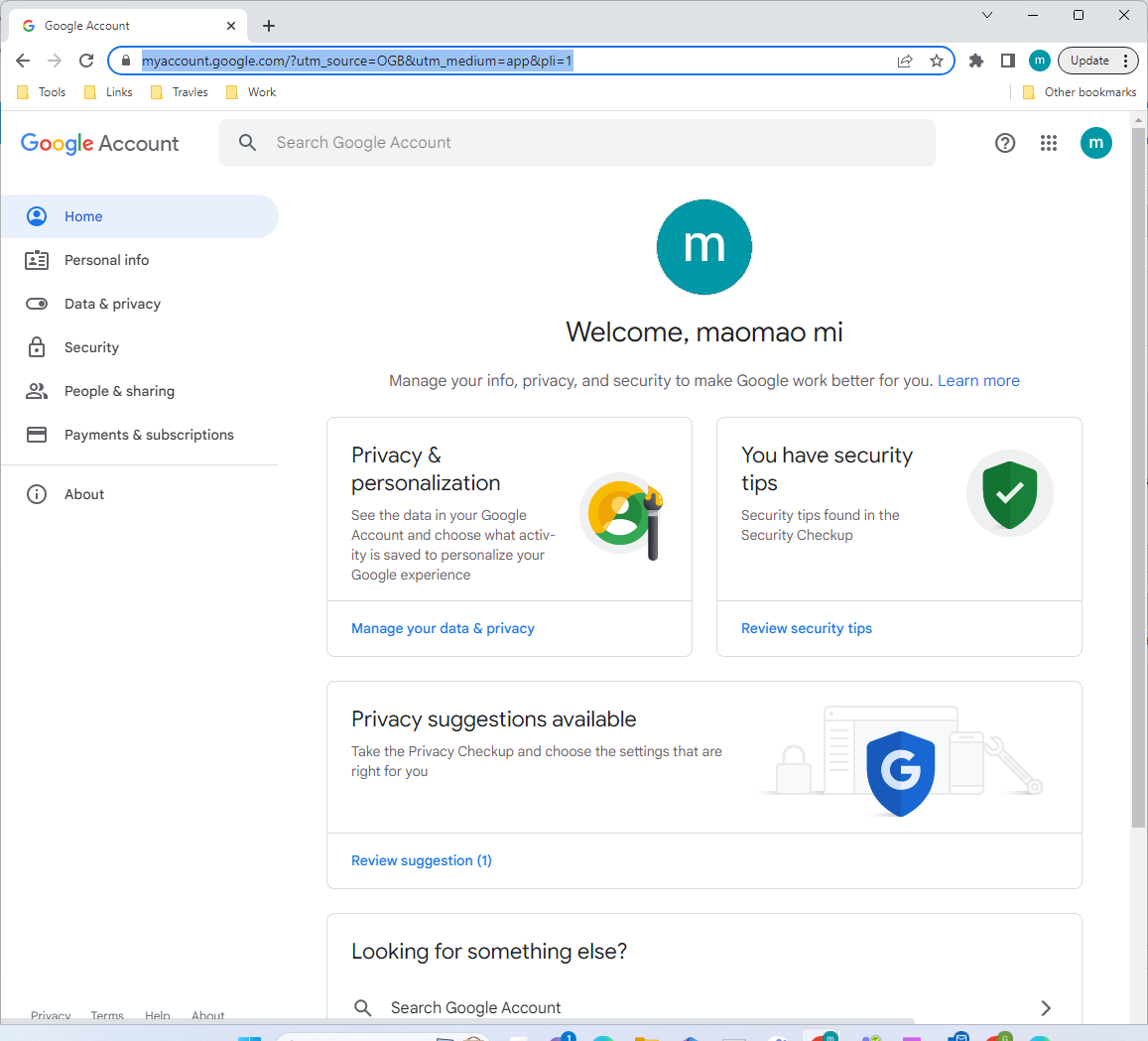Expand the Other bookmarks folder
The width and height of the screenshot is (1148, 1041).
click(x=1080, y=92)
